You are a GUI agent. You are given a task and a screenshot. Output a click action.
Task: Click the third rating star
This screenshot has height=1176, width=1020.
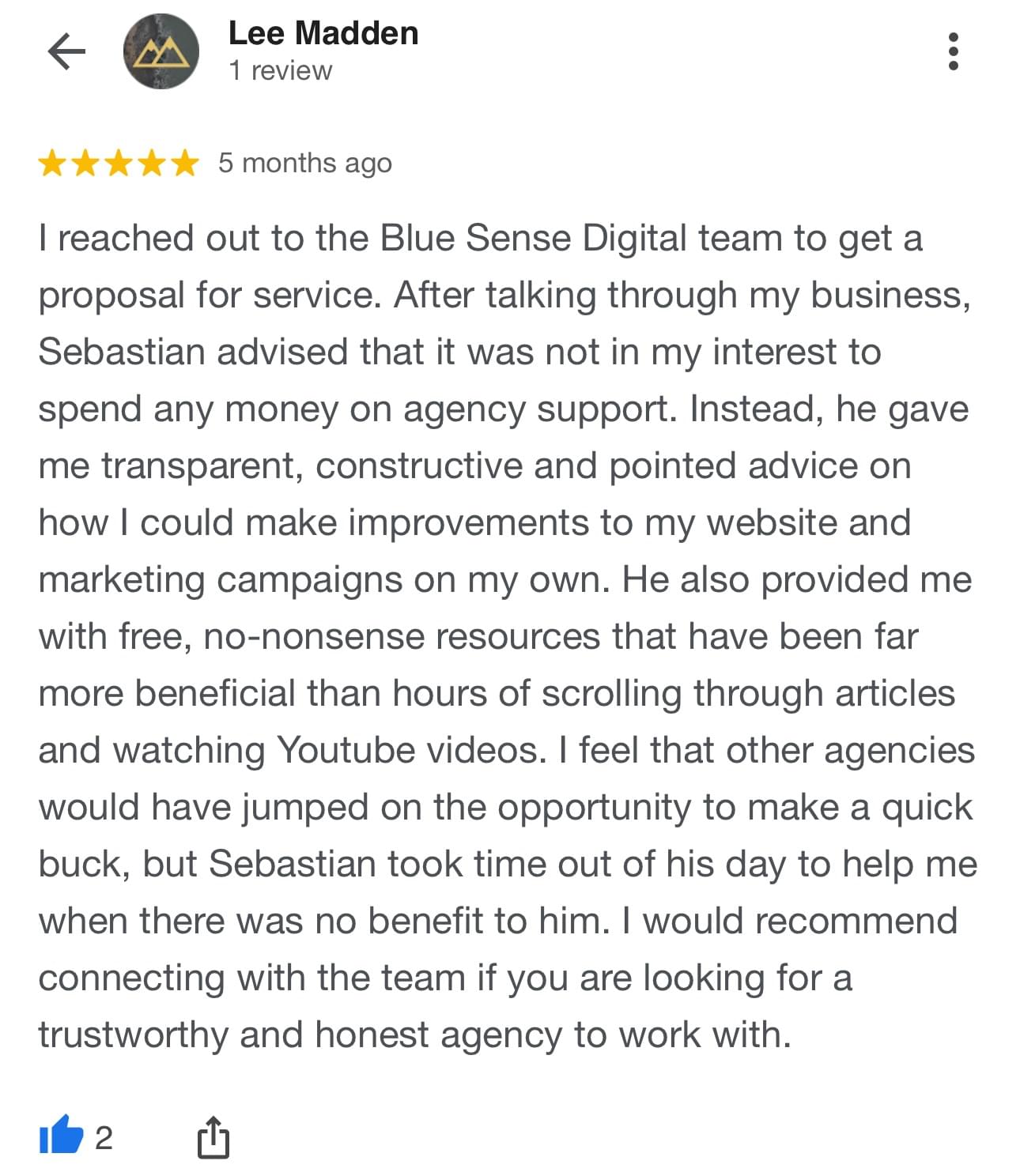(119, 164)
